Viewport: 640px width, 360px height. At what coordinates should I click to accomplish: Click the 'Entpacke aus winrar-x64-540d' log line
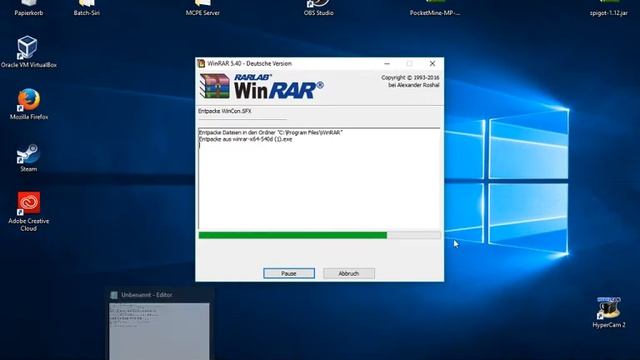[x=245, y=139]
